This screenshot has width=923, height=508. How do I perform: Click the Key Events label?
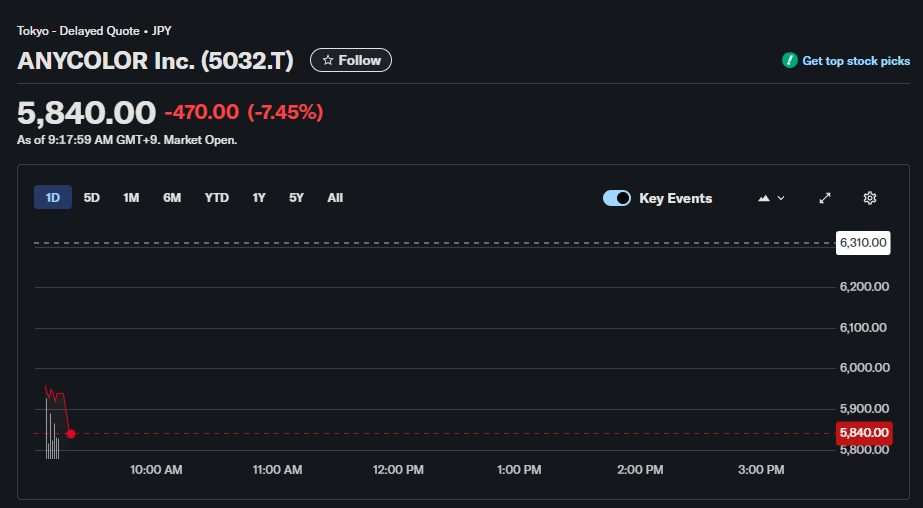[x=676, y=198]
